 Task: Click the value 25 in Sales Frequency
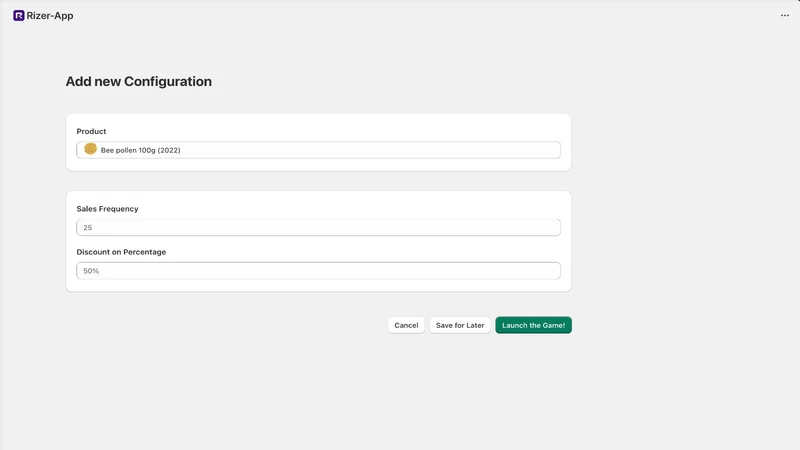tap(88, 228)
